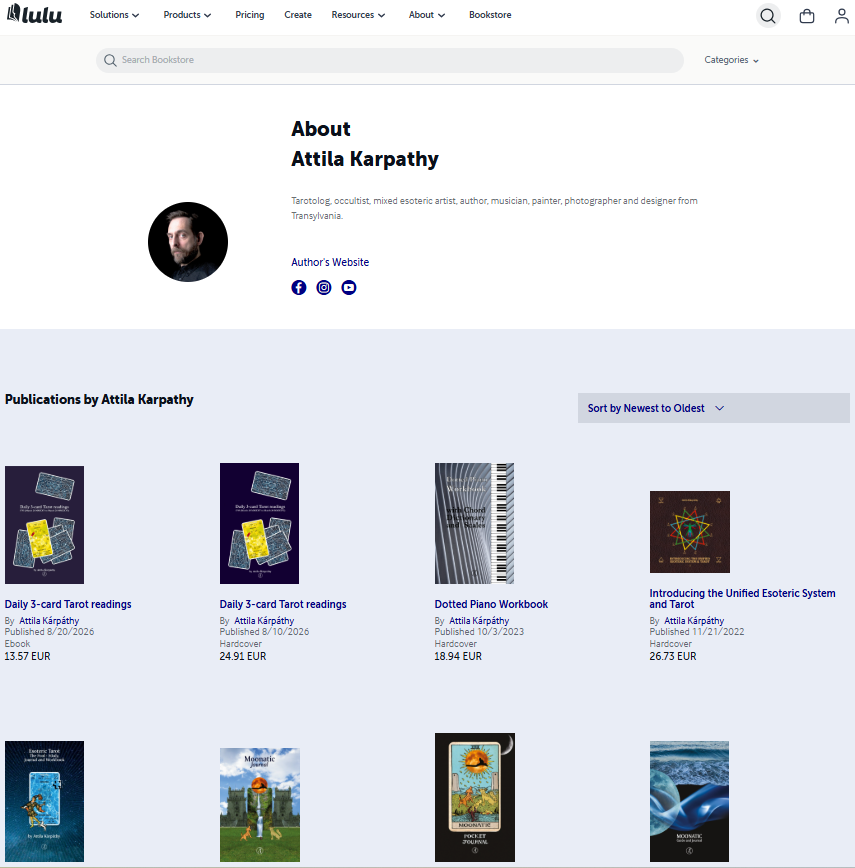
Task: Open the Daily 3-card Tarot readings Ebook cover
Action: 44,525
